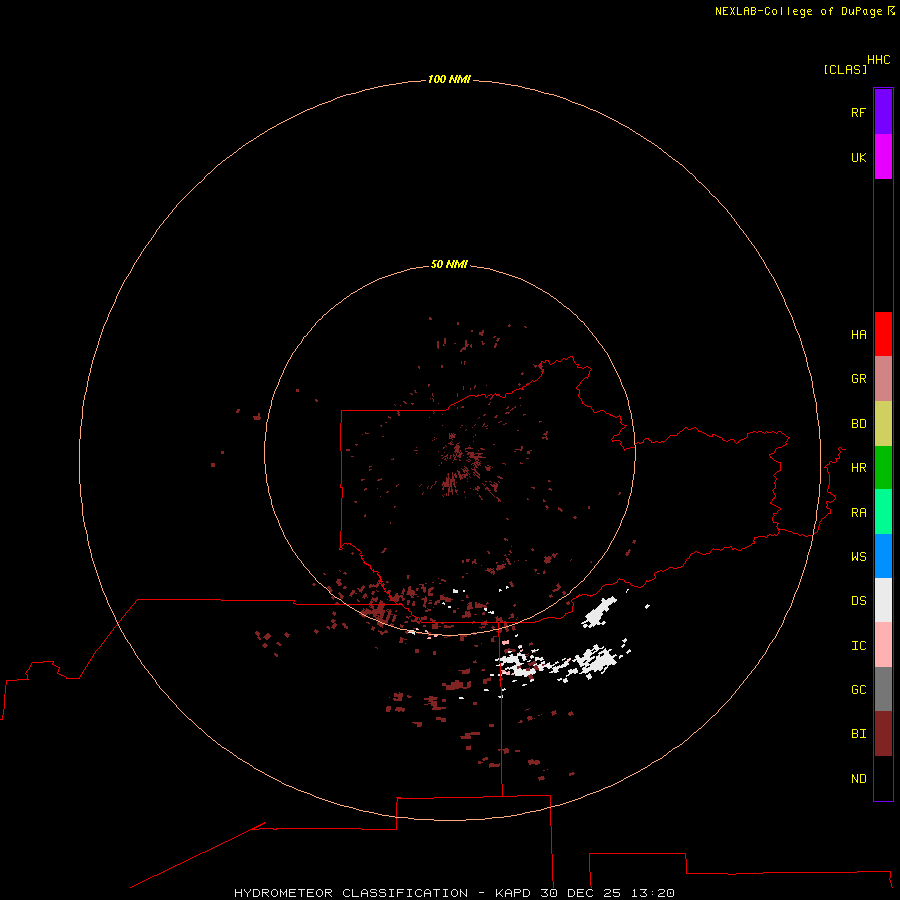Image resolution: width=900 pixels, height=900 pixels.
Task: Click the WS blue legend swatch
Action: pos(883,556)
